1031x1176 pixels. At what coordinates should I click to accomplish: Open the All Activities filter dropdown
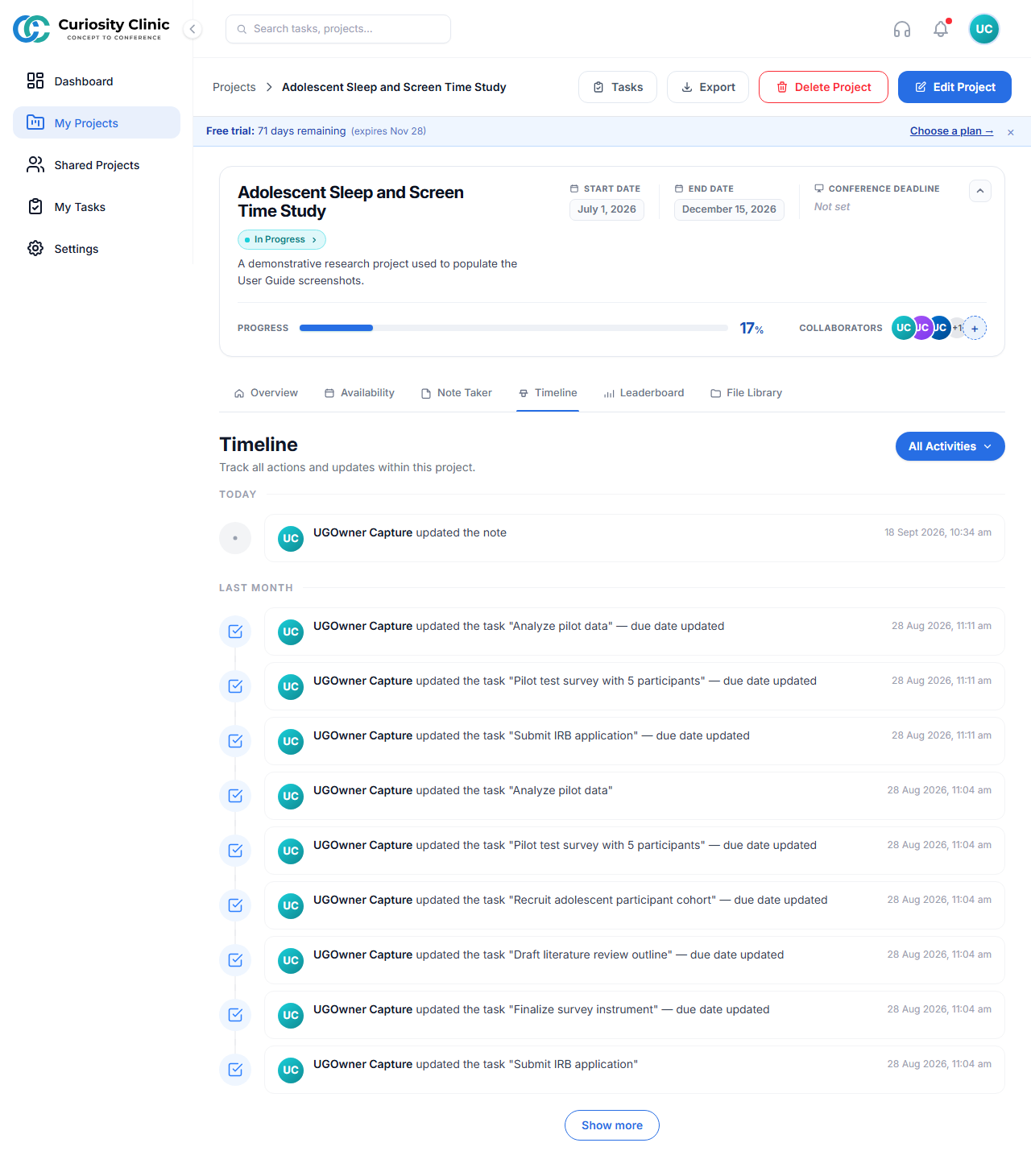coord(950,446)
